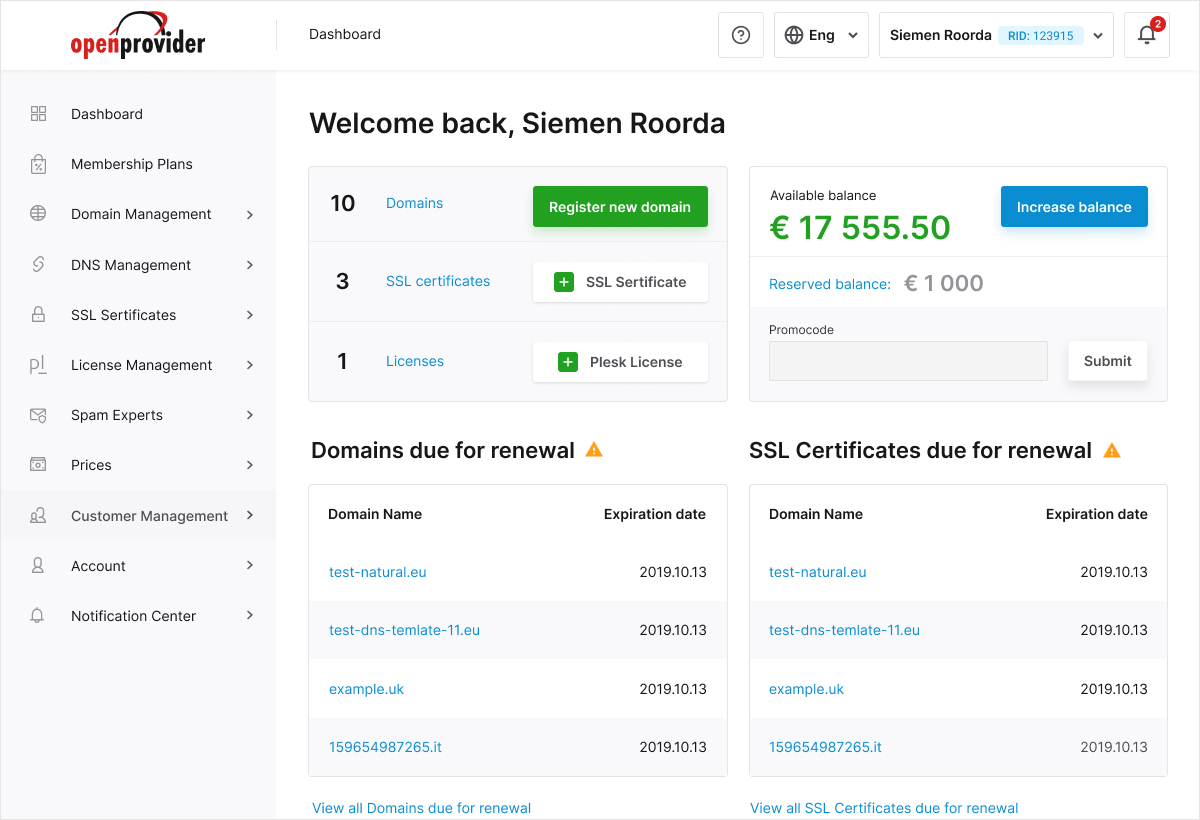1200x820 pixels.
Task: Click the Increase balance button
Action: [x=1074, y=207]
